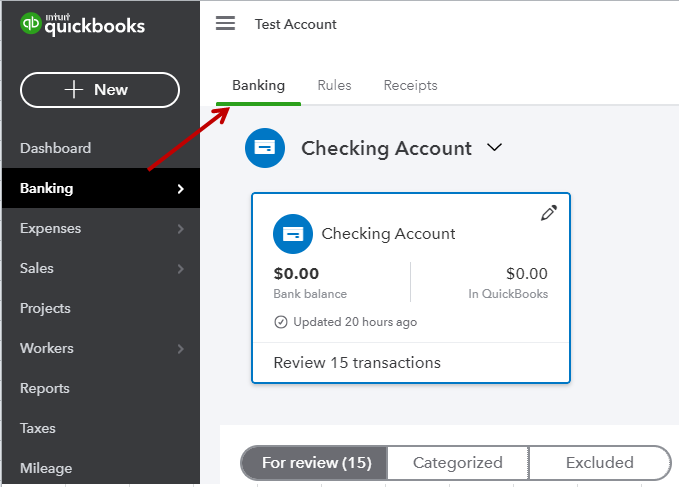The image size is (679, 487).
Task: Click the checkmark icon next to Updated 20 hours ago
Action: pyautogui.click(x=281, y=322)
